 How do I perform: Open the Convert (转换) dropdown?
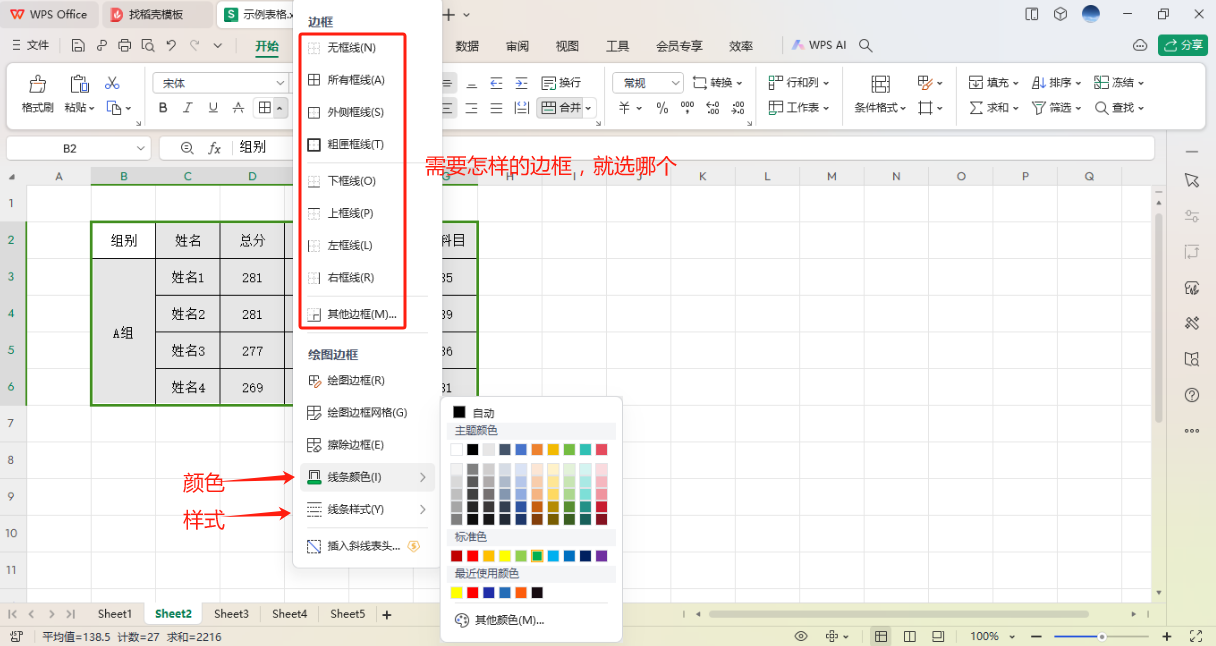(718, 83)
